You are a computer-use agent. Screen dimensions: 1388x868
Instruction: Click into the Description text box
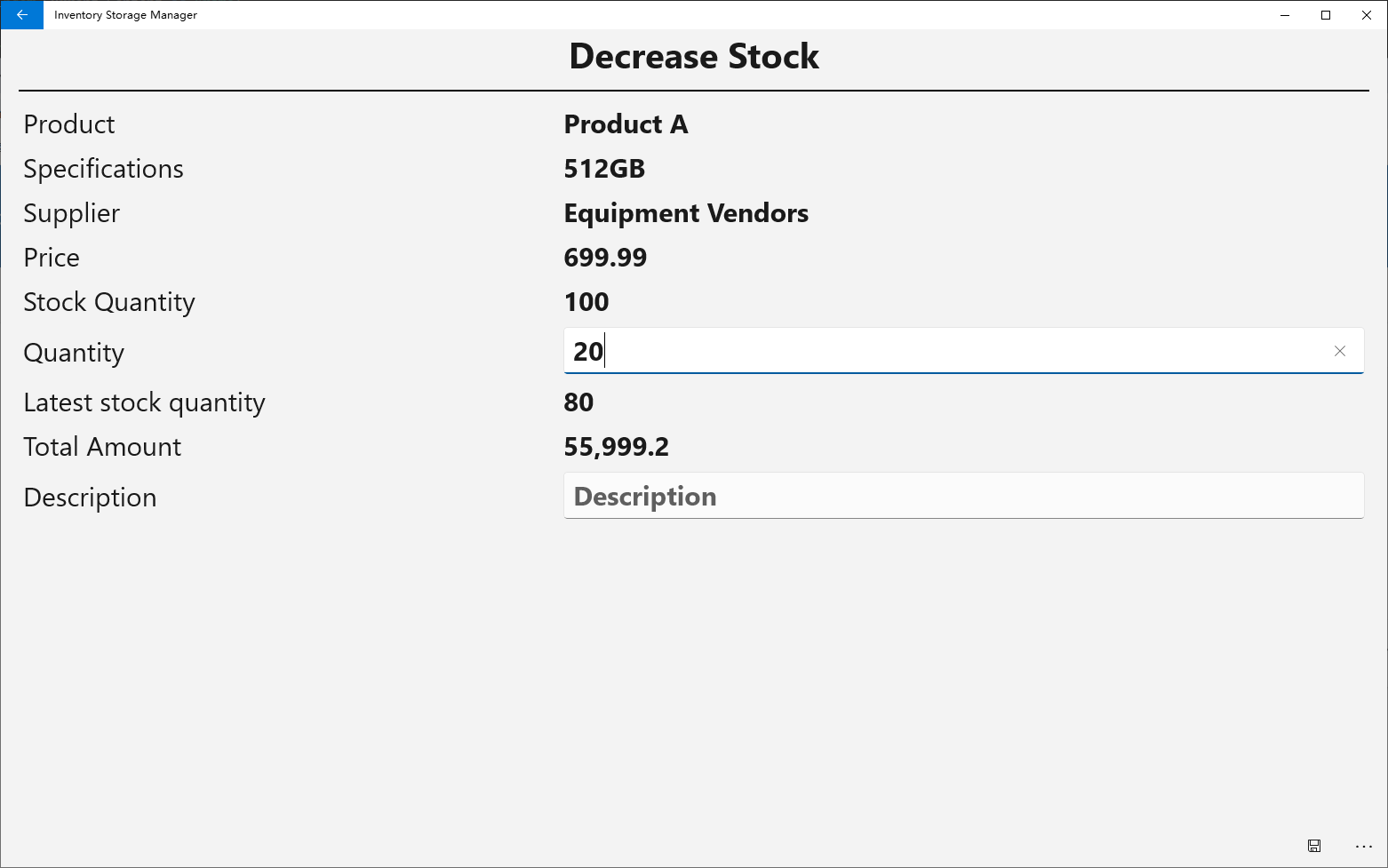(x=964, y=496)
